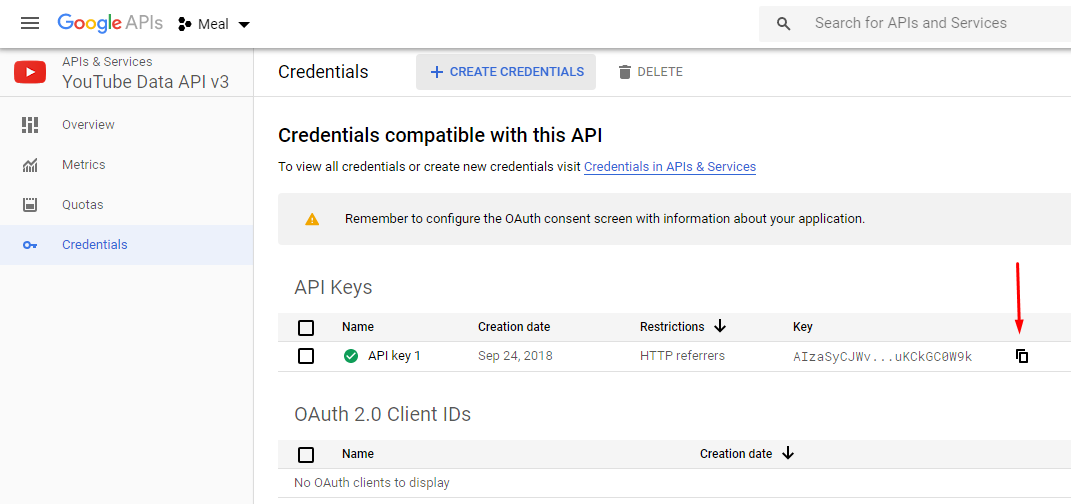This screenshot has width=1071, height=504.
Task: Sort OAuth clients by Creation date
Action: pyautogui.click(x=747, y=453)
